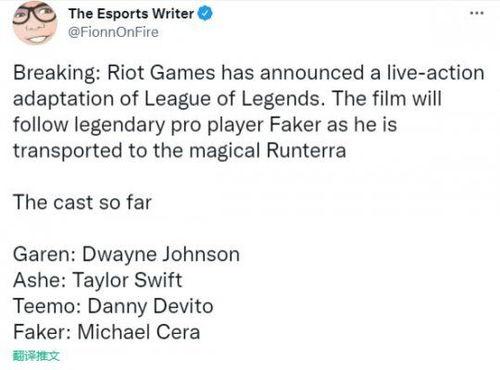500x370 pixels.
Task: Click the word Faker in third line
Action: pyautogui.click(x=295, y=125)
